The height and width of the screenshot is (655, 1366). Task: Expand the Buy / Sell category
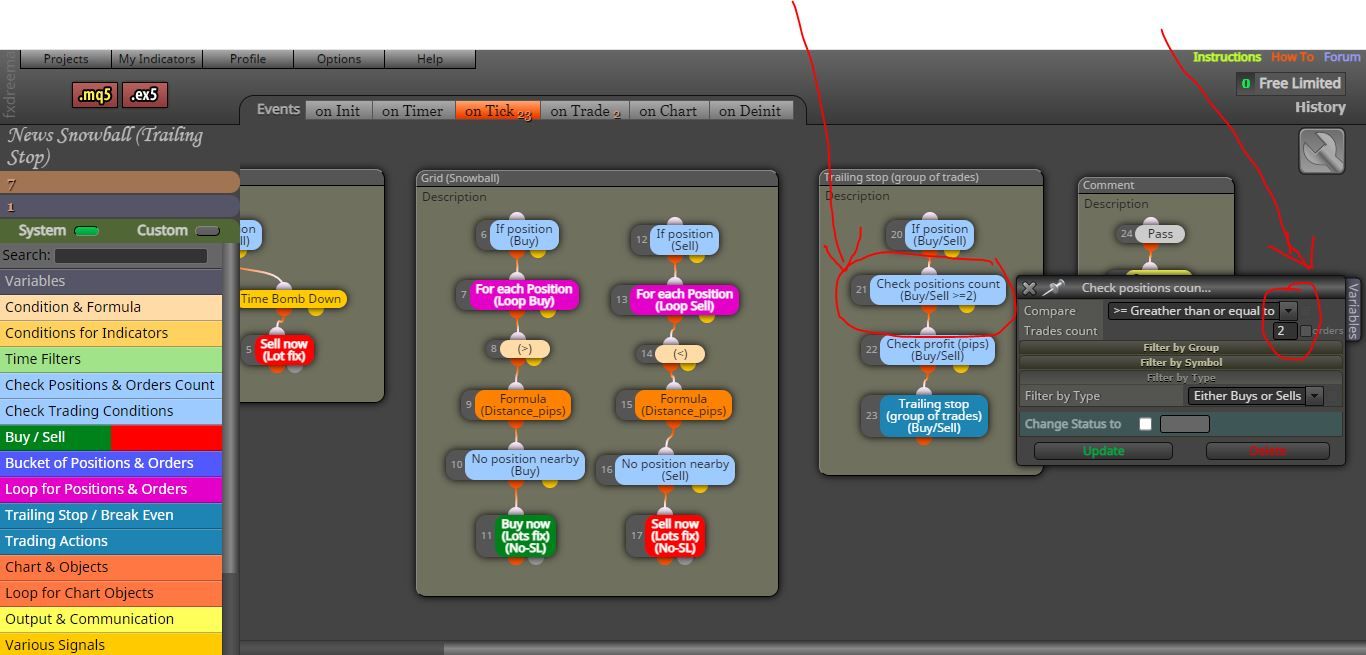click(x=111, y=437)
